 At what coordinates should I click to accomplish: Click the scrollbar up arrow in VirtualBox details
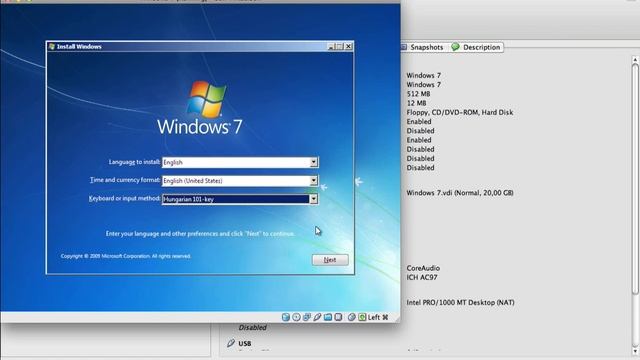[635, 60]
